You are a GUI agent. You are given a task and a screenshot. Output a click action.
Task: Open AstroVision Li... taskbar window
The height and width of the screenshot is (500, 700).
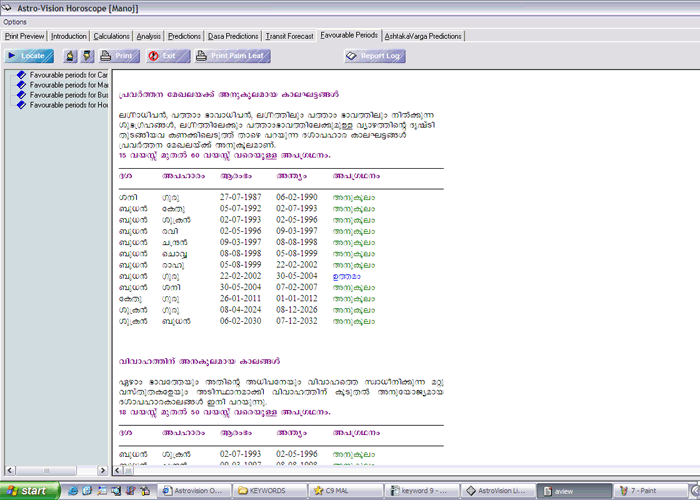tap(497, 491)
